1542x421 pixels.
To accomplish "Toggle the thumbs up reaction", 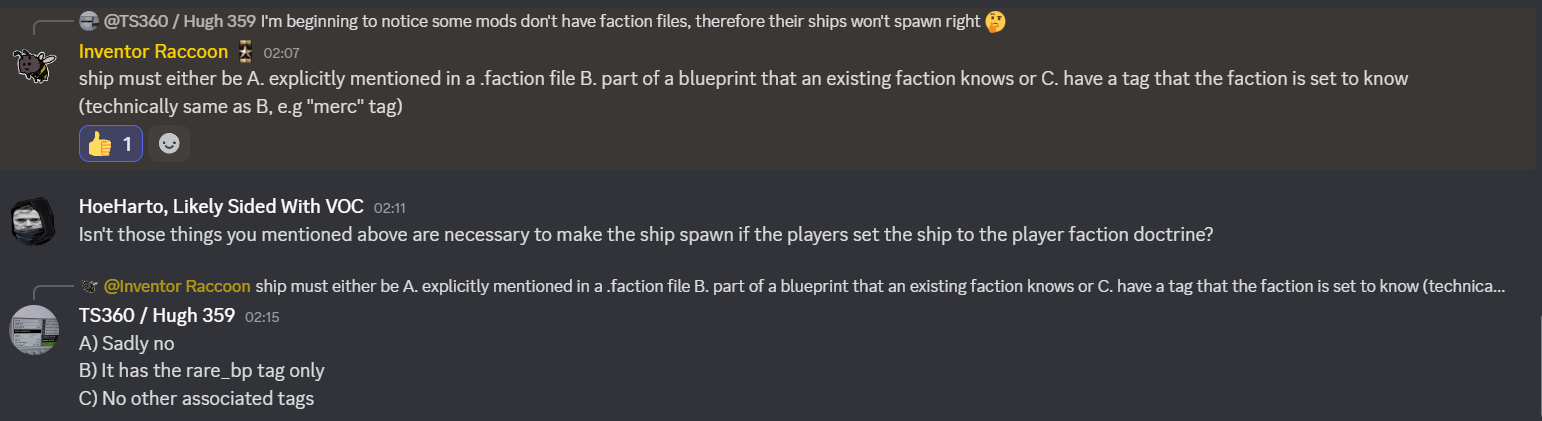I will coord(111,144).
